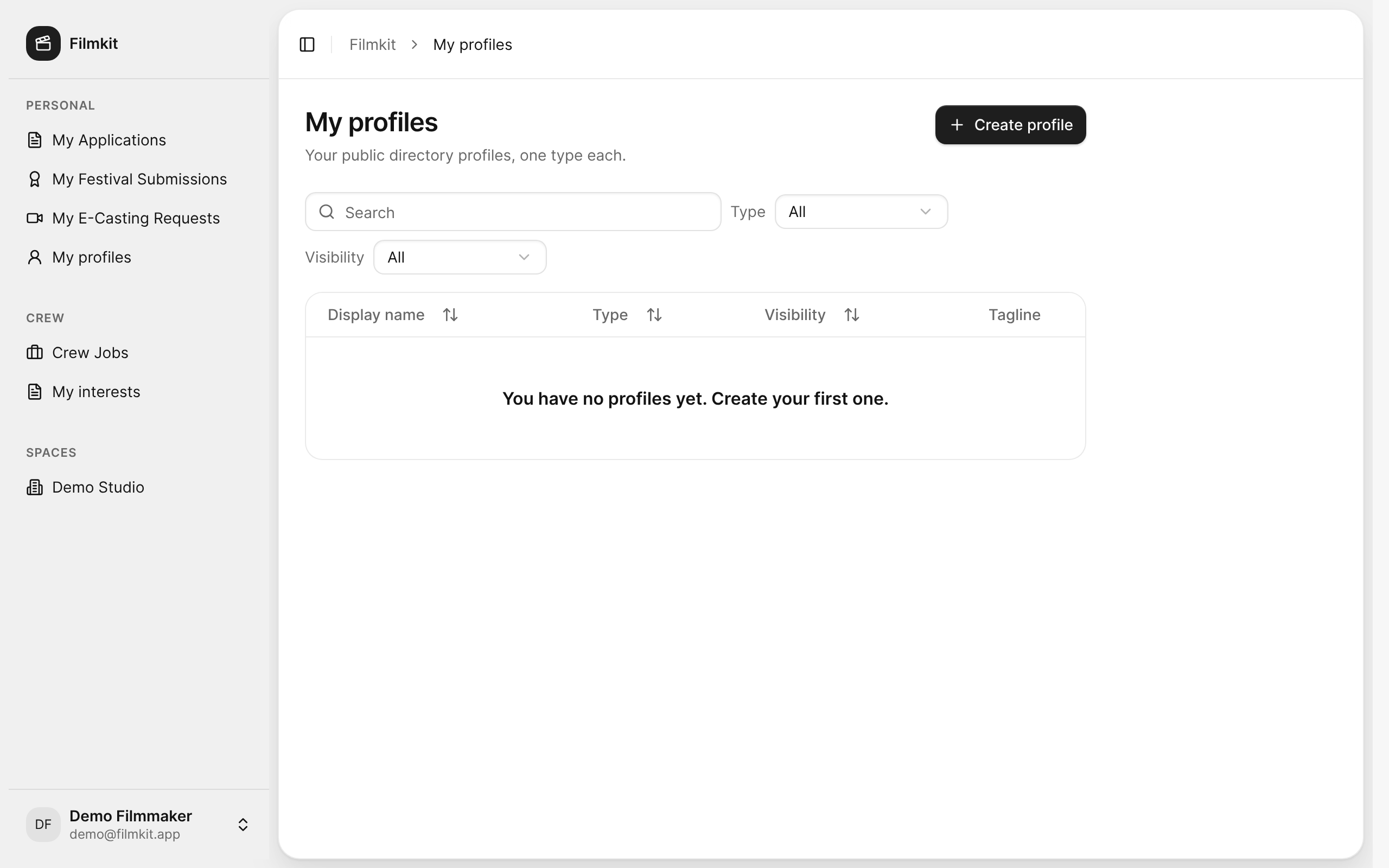Screen dimensions: 1389x868
Task: Click the Visibility column header text
Action: tap(795, 315)
